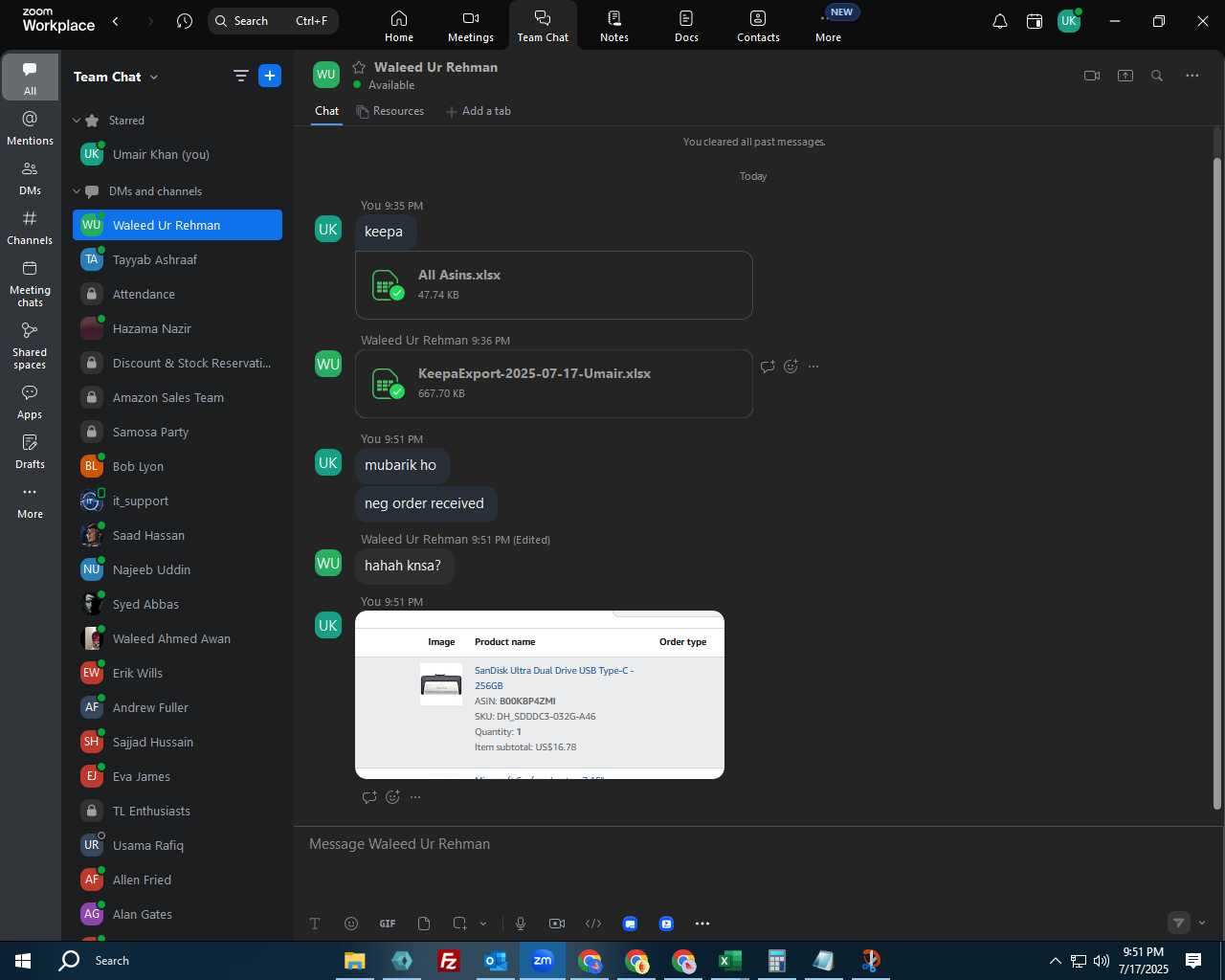
Task: Open the Attendance channel
Action: tap(177, 294)
